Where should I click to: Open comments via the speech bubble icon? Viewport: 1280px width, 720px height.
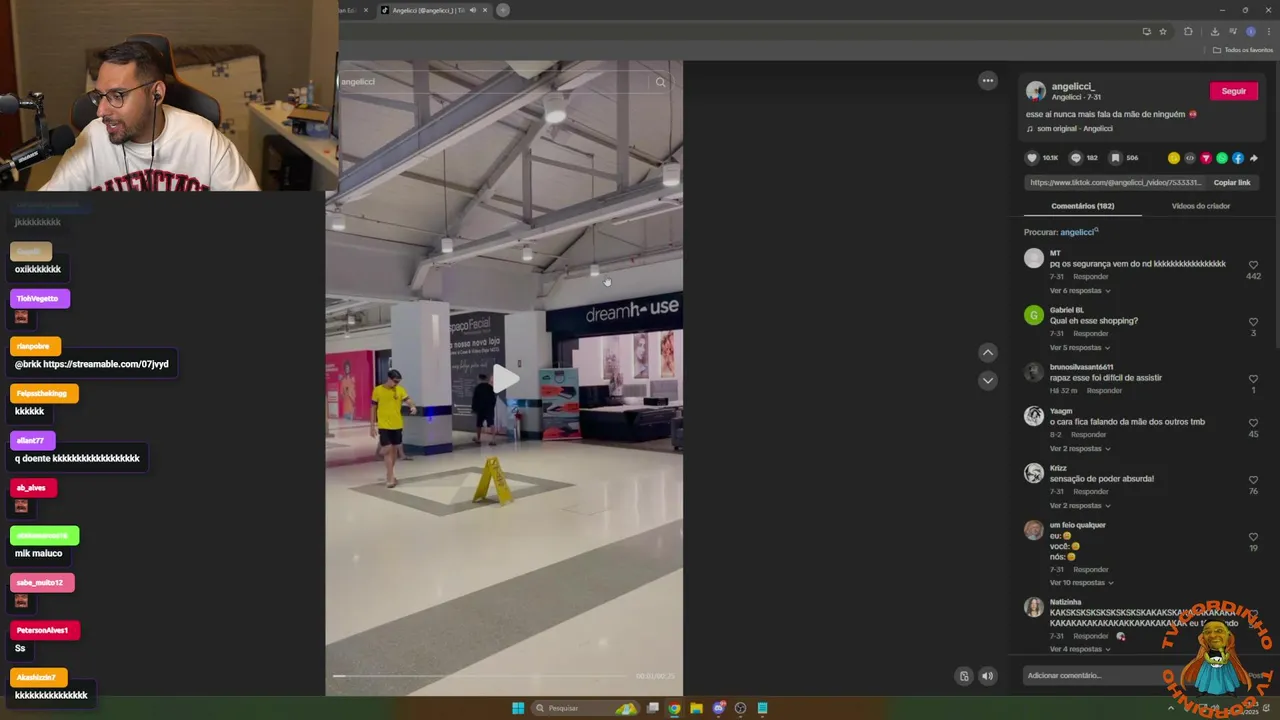click(x=1076, y=158)
